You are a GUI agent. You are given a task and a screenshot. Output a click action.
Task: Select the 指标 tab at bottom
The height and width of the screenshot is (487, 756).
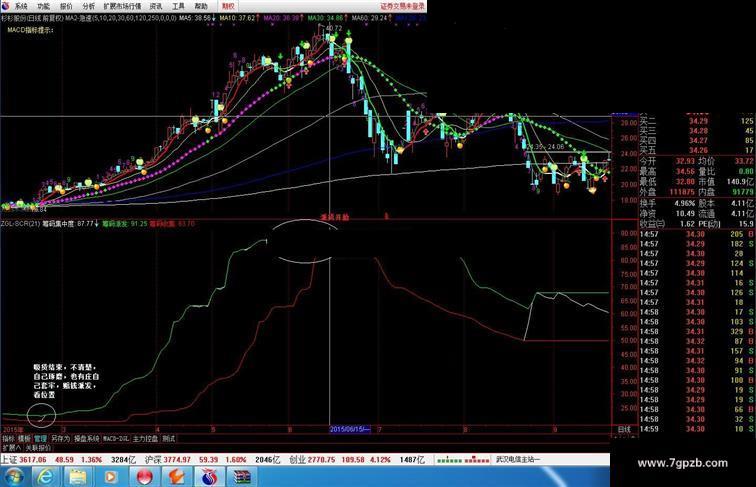(x=8, y=438)
